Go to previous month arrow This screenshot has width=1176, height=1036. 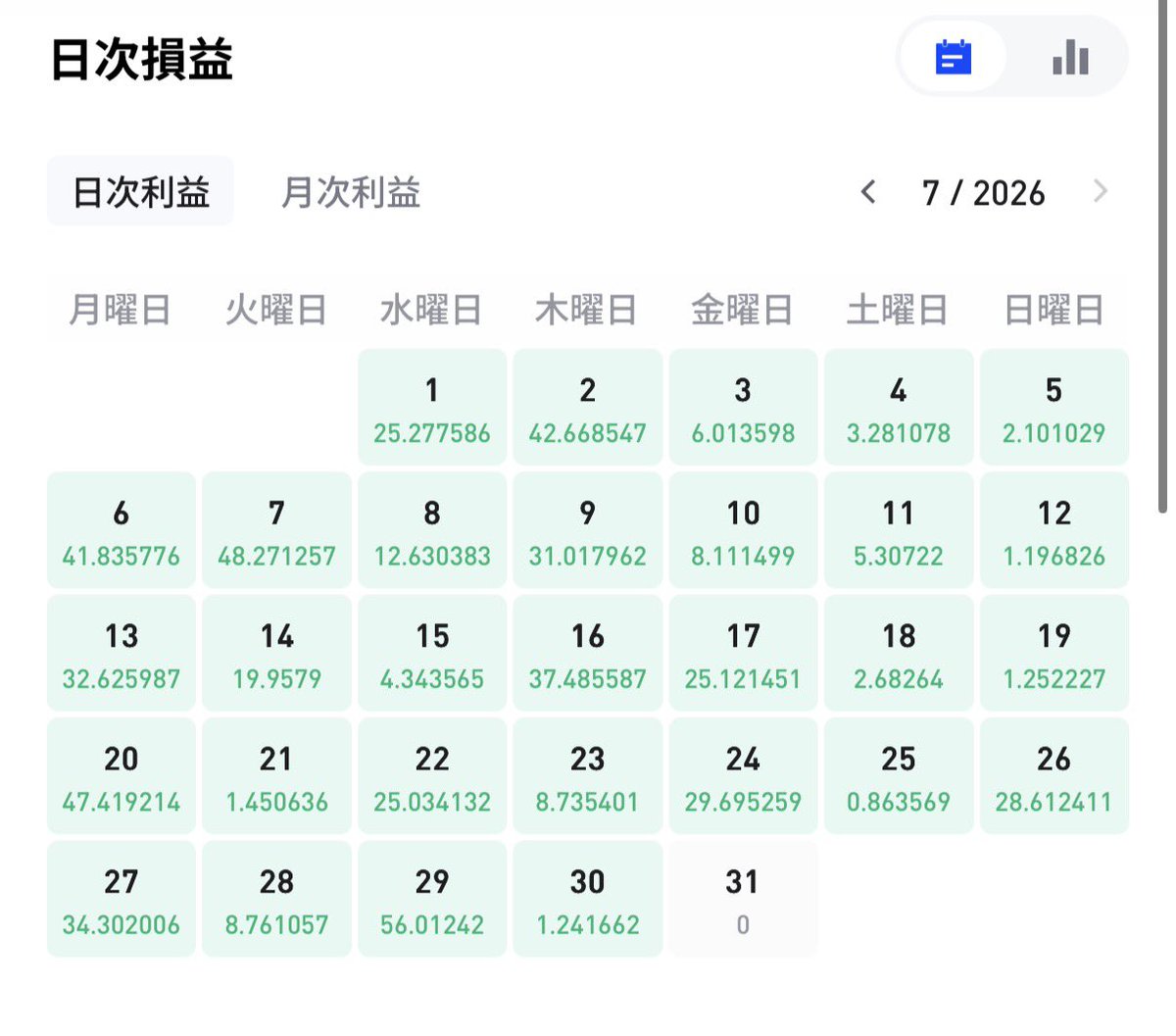point(867,192)
